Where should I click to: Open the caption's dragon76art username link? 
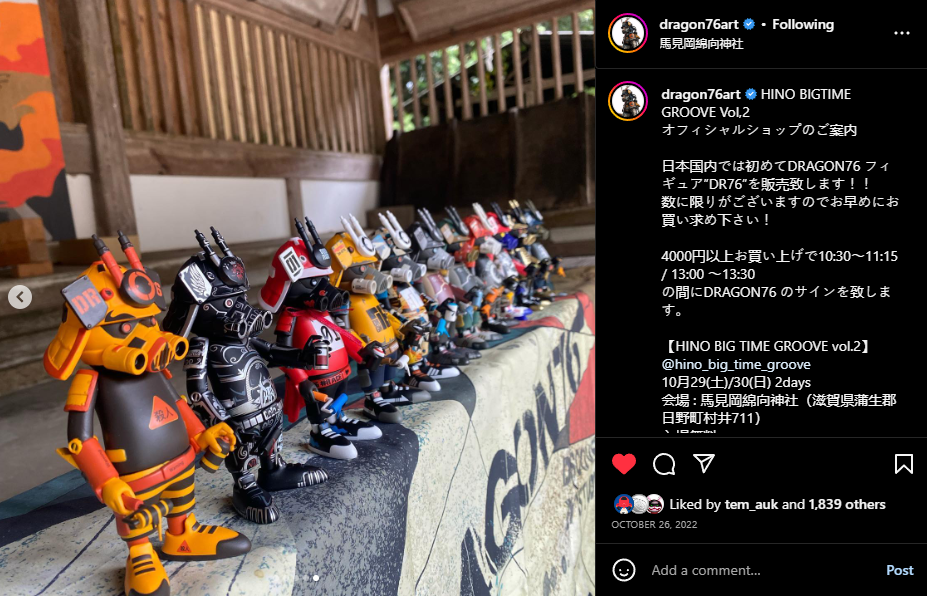[x=701, y=94]
